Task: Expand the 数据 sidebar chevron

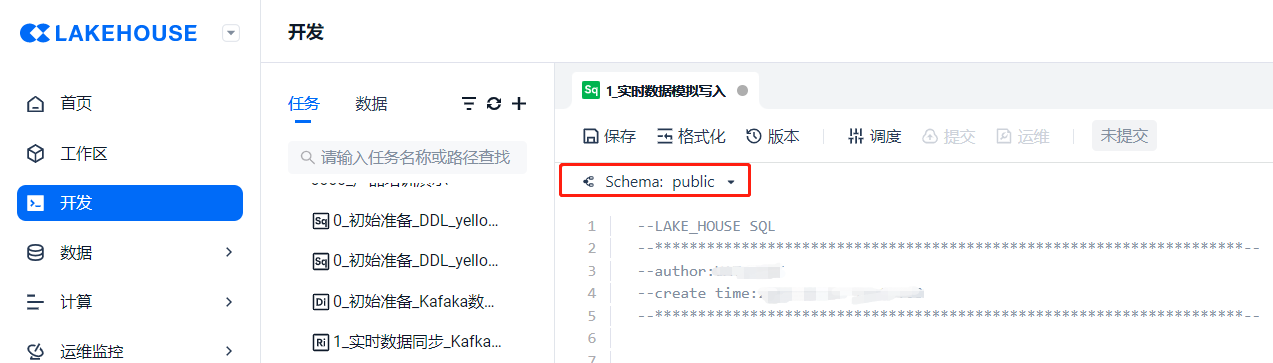Action: [229, 252]
